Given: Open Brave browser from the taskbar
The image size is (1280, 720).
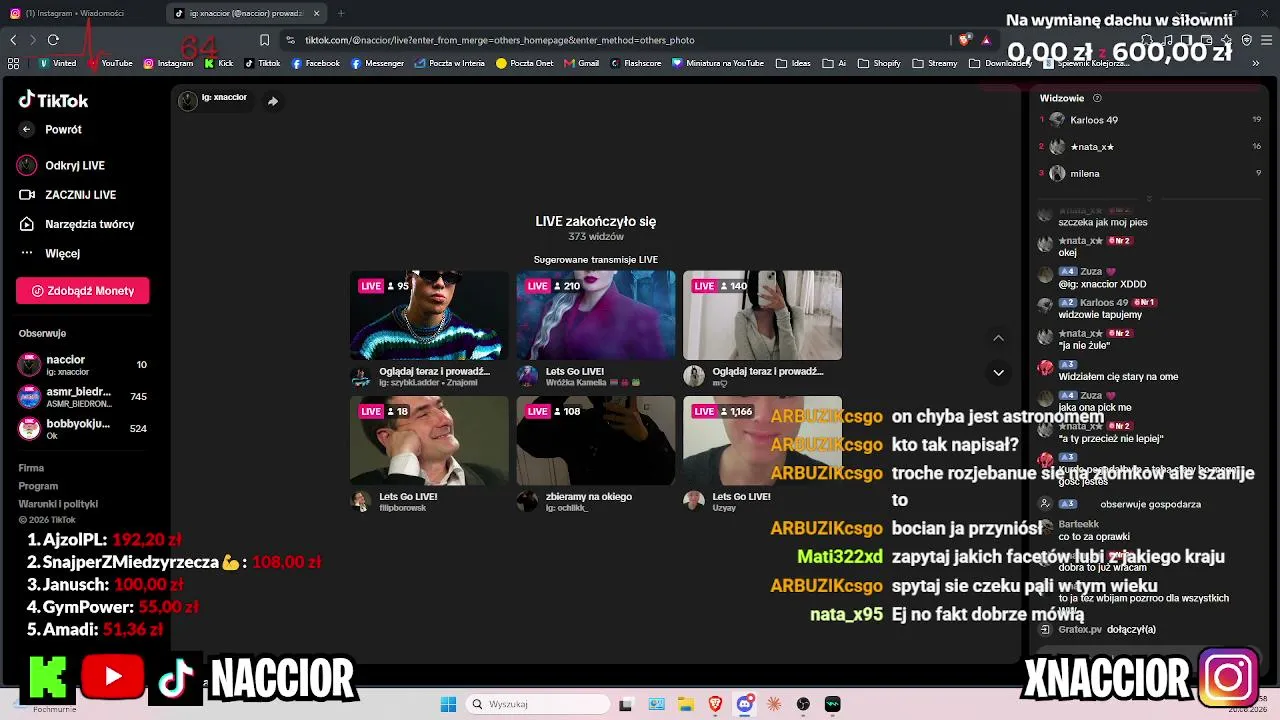Looking at the screenshot, I should pyautogui.click(x=715, y=704).
